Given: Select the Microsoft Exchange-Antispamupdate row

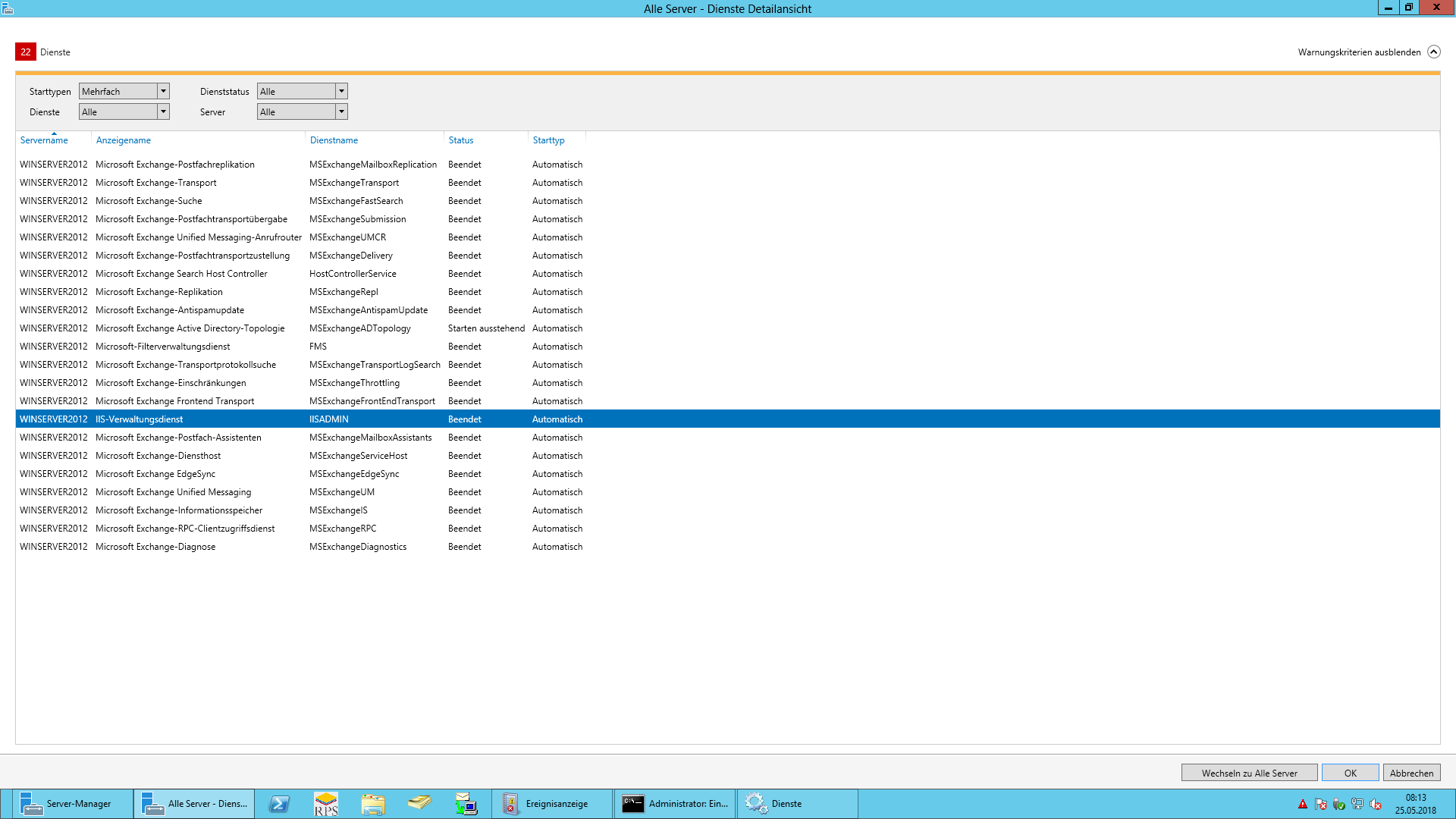Looking at the screenshot, I should [728, 310].
